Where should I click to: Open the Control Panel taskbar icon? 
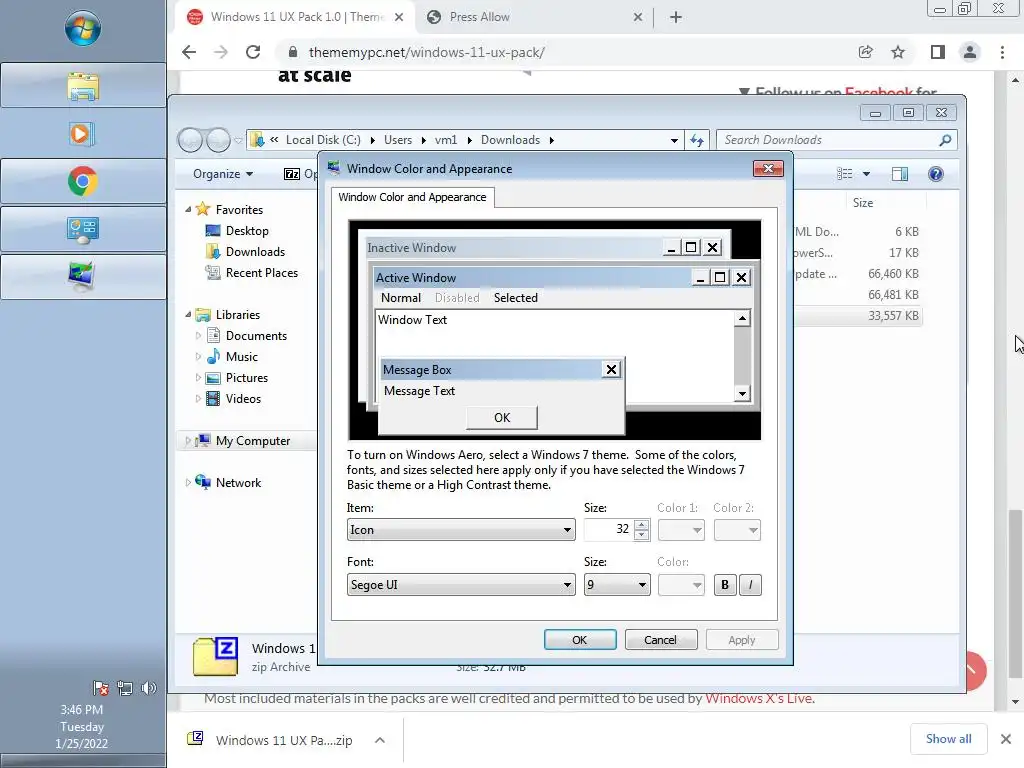click(83, 229)
